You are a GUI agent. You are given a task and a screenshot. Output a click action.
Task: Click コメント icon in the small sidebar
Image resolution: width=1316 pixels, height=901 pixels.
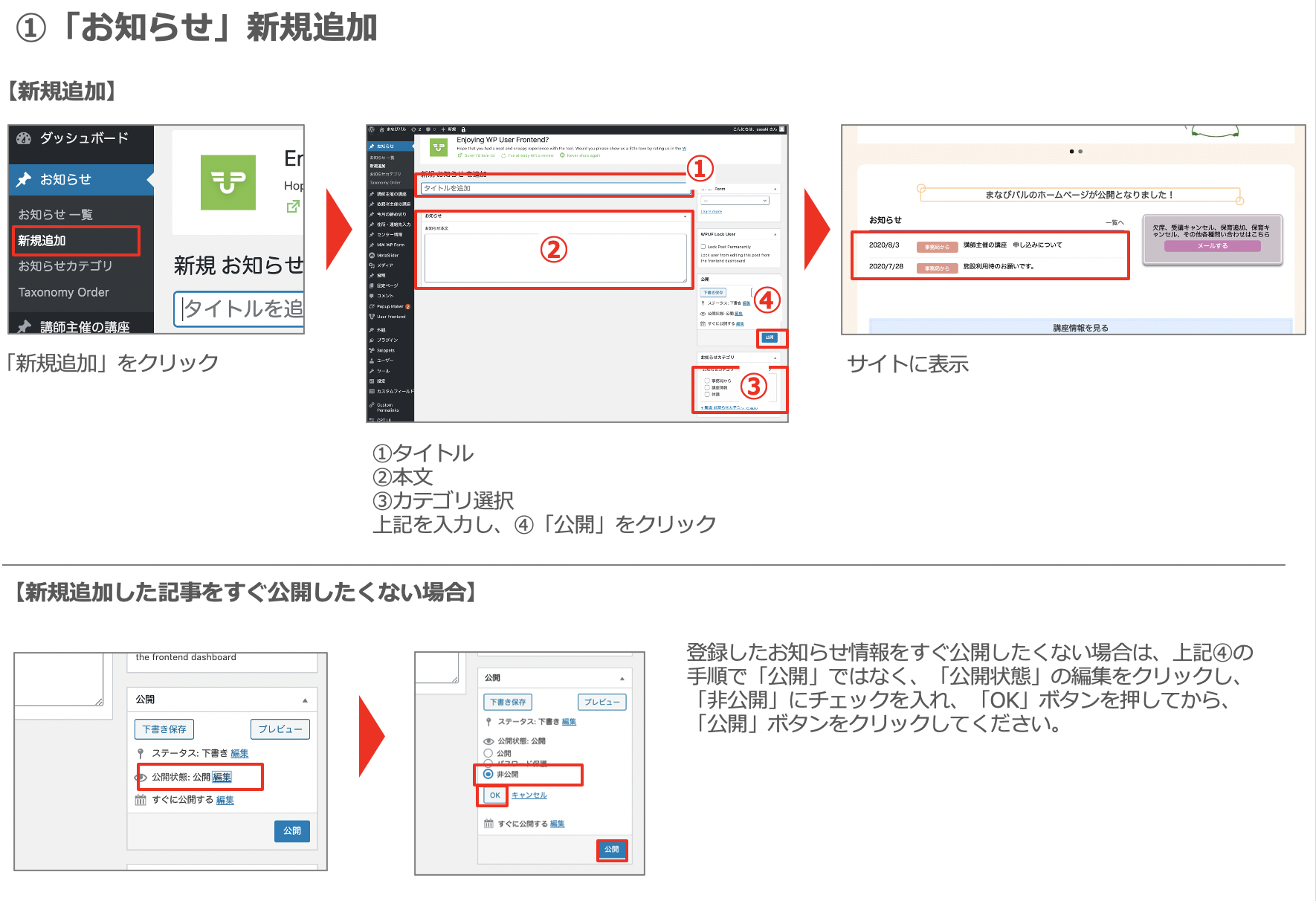(x=372, y=296)
